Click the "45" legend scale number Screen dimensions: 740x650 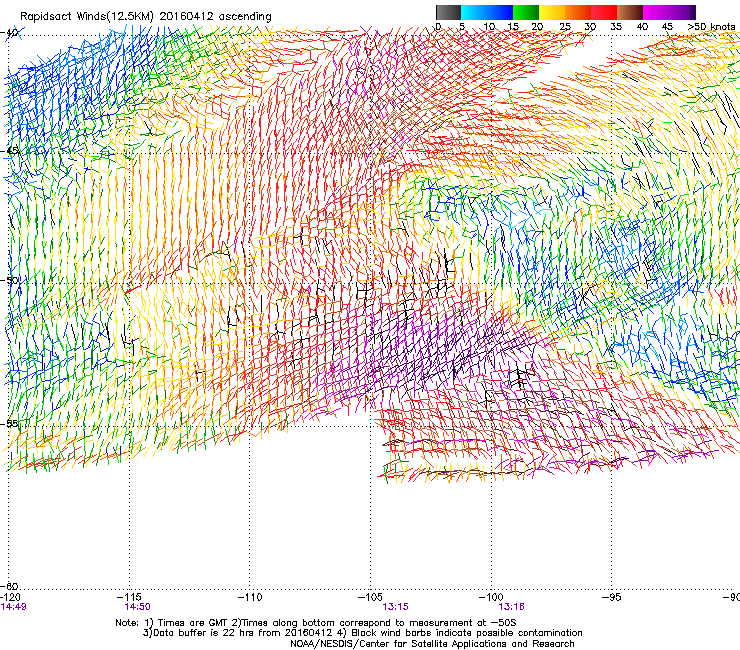(x=667, y=27)
